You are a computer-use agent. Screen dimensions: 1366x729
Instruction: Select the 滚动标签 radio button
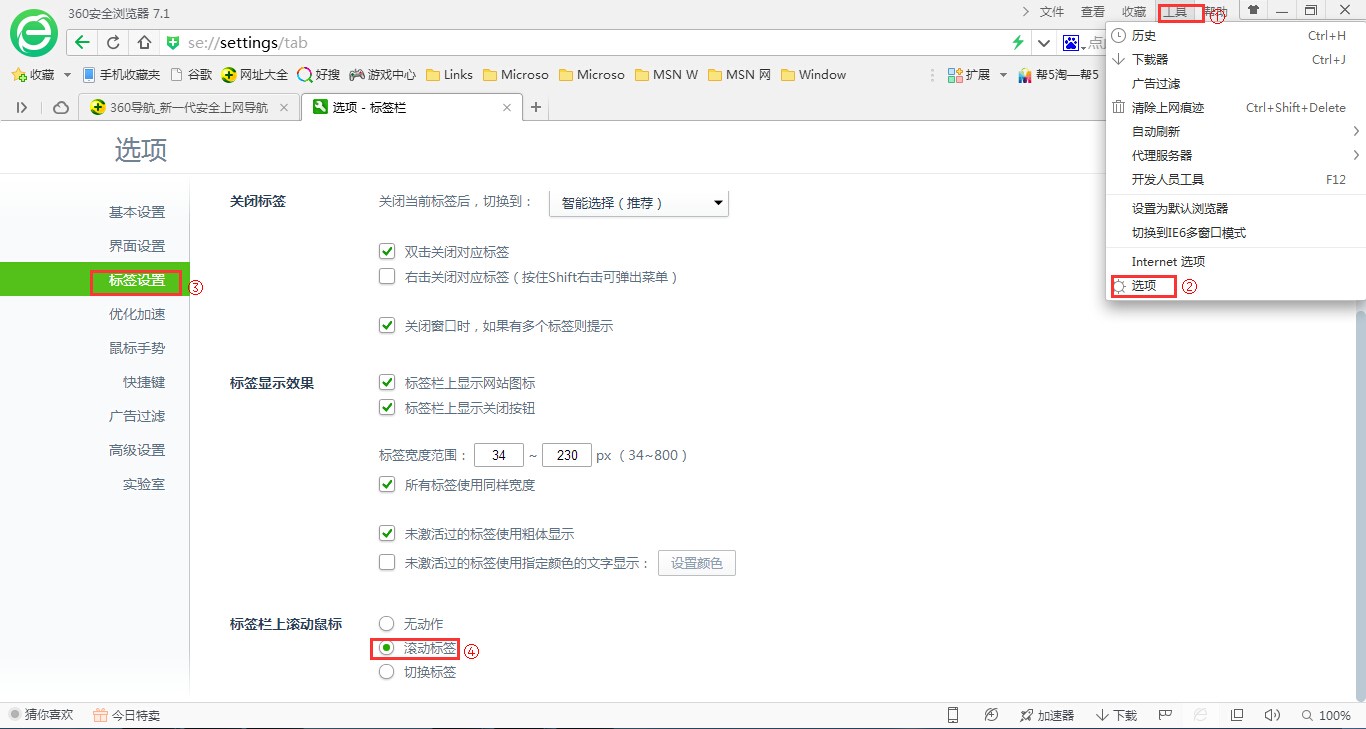pos(387,648)
